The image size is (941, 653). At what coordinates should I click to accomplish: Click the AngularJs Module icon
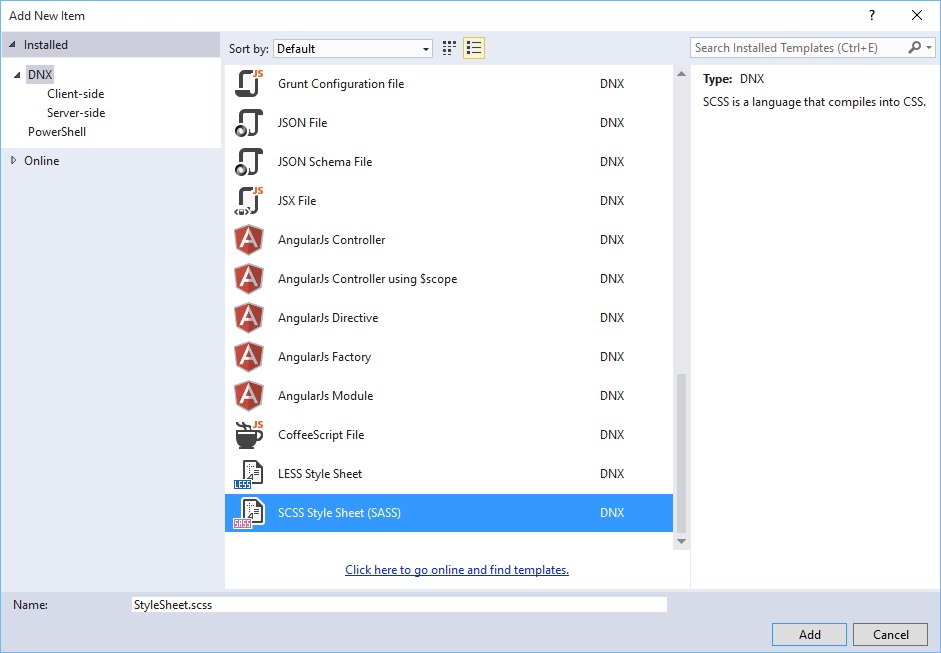tap(249, 396)
